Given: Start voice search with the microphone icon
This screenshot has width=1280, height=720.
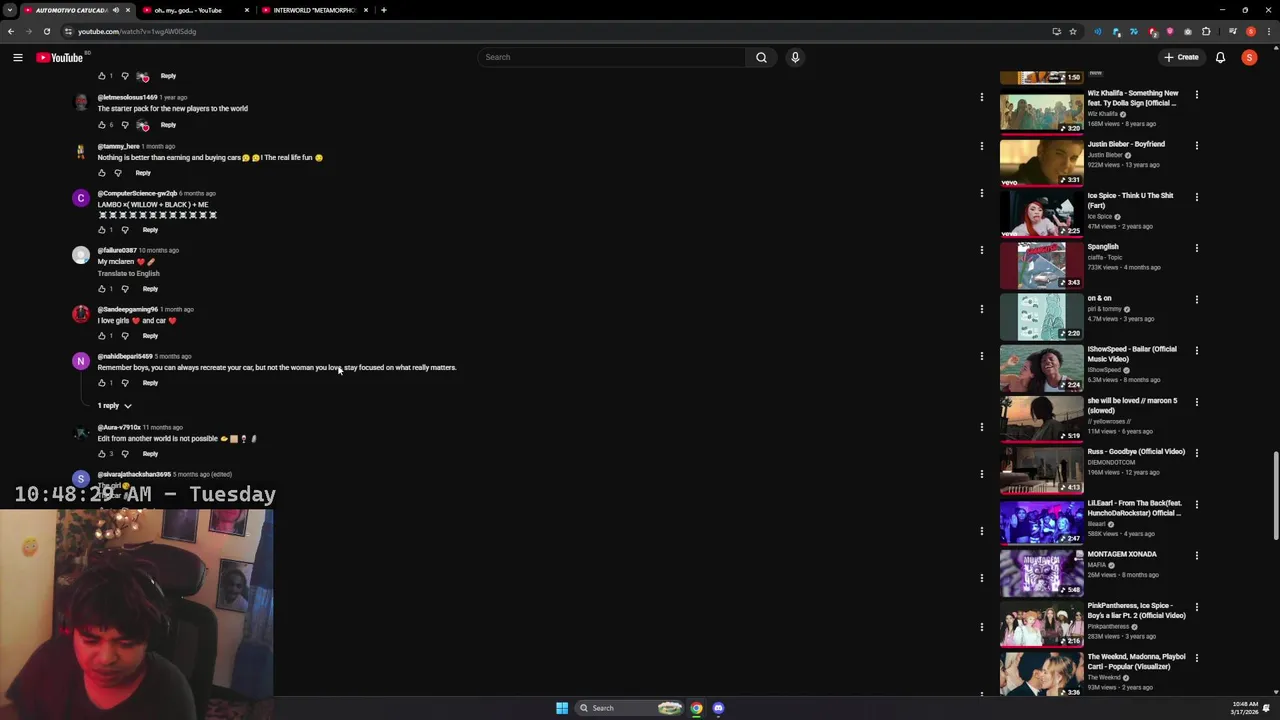Looking at the screenshot, I should click(795, 57).
